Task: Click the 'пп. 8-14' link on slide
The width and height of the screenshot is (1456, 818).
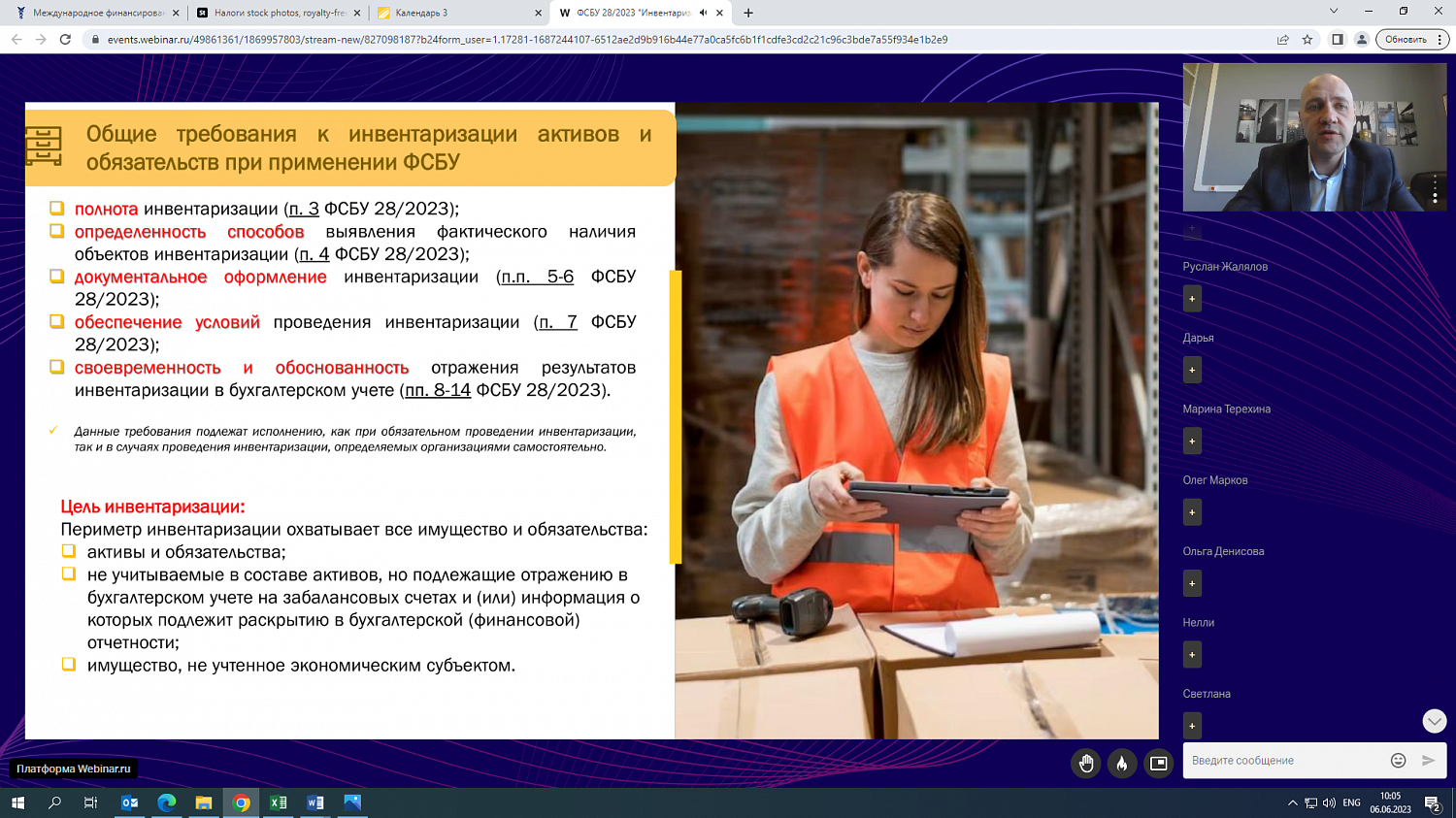Action: point(438,390)
